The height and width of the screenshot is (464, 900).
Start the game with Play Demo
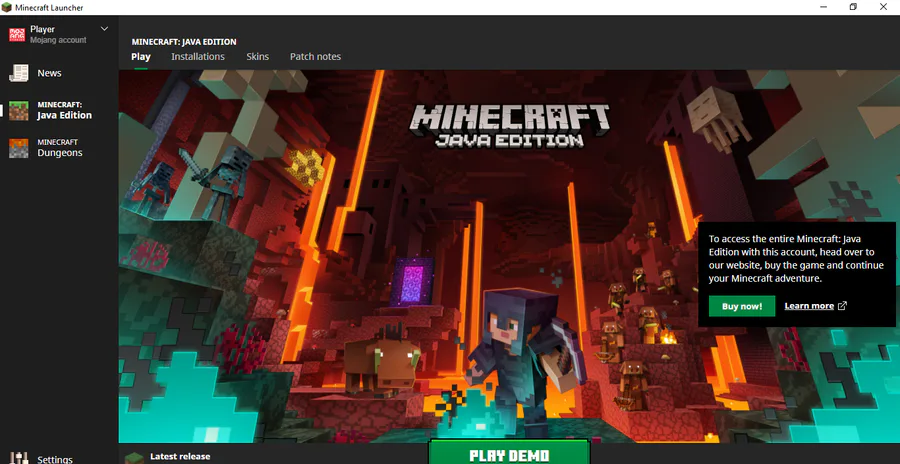[x=509, y=452]
